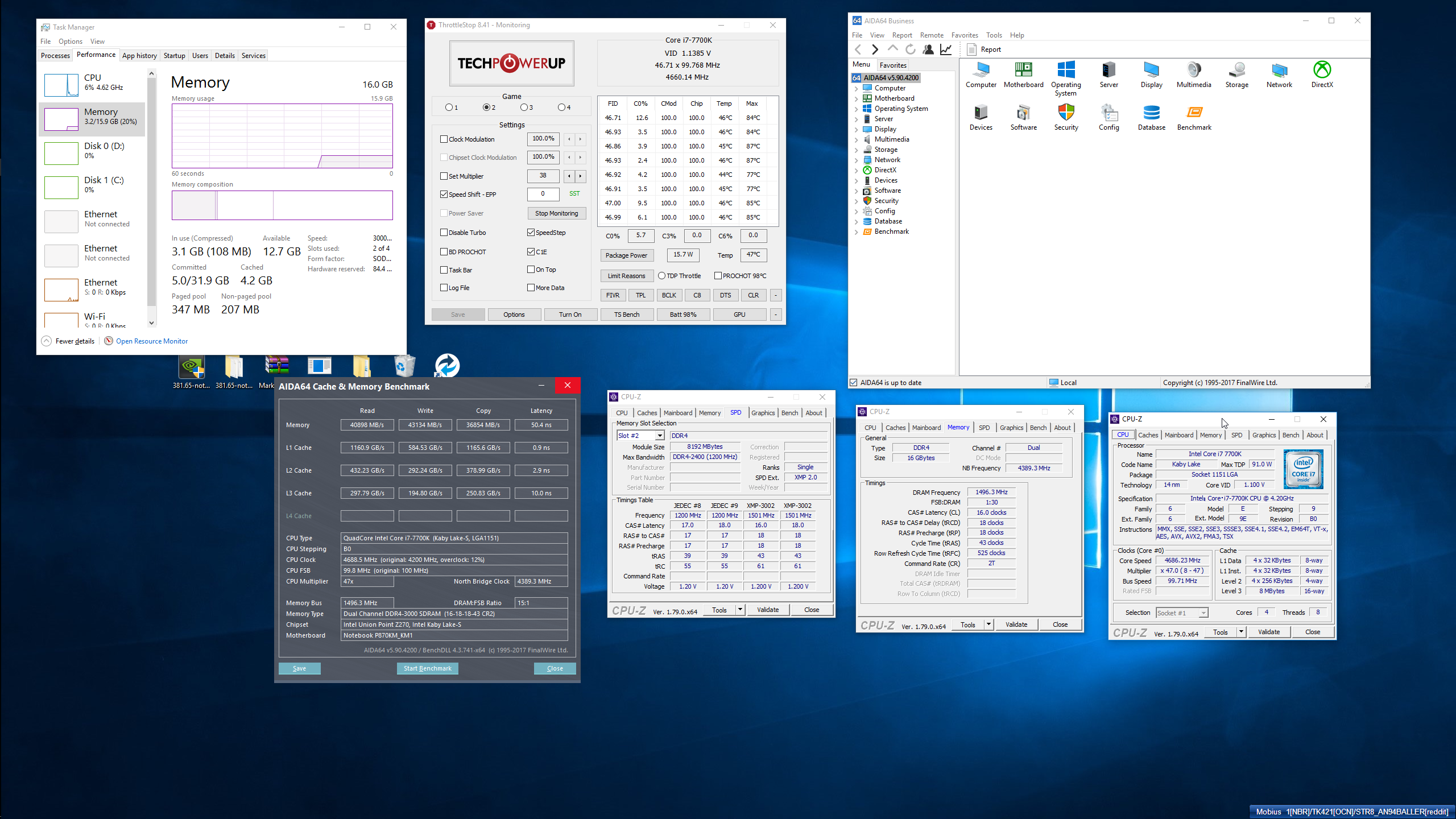1456x819 pixels.
Task: Expand the Storage tree node in AIDA64
Action: click(x=856, y=150)
